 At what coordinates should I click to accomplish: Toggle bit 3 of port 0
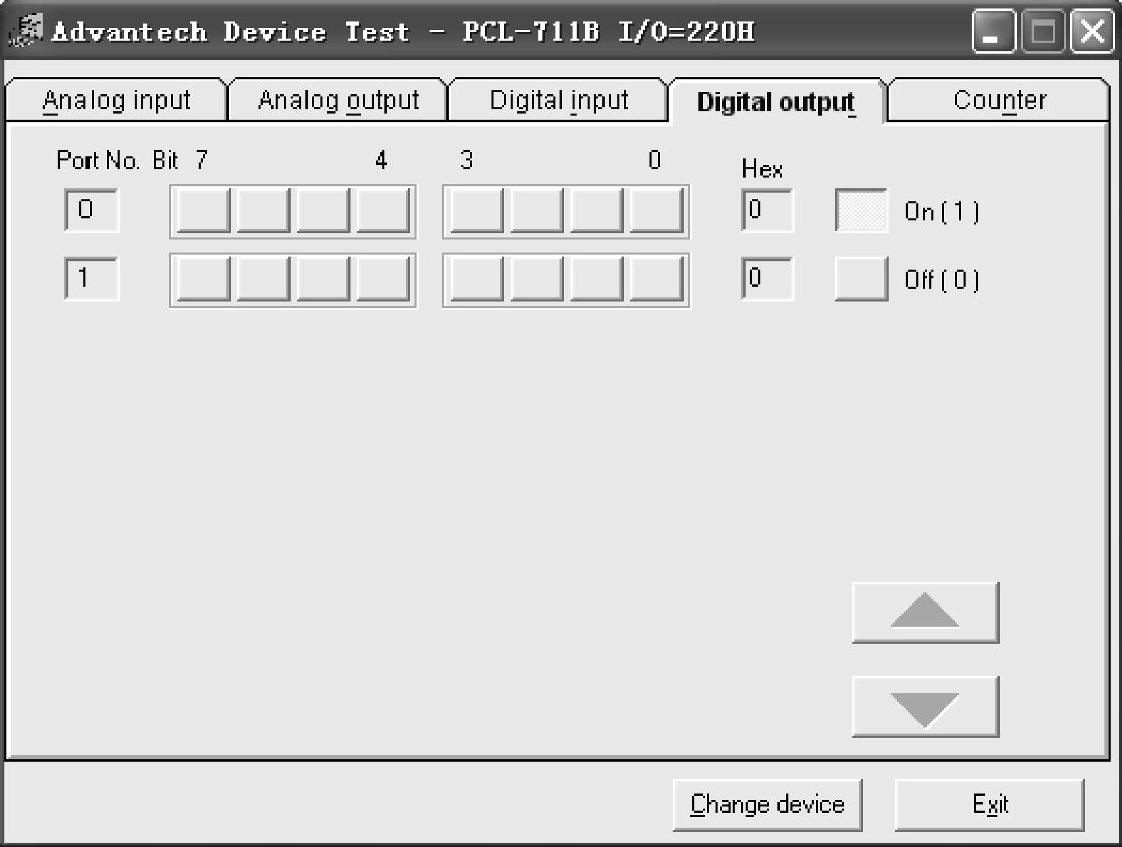[477, 211]
